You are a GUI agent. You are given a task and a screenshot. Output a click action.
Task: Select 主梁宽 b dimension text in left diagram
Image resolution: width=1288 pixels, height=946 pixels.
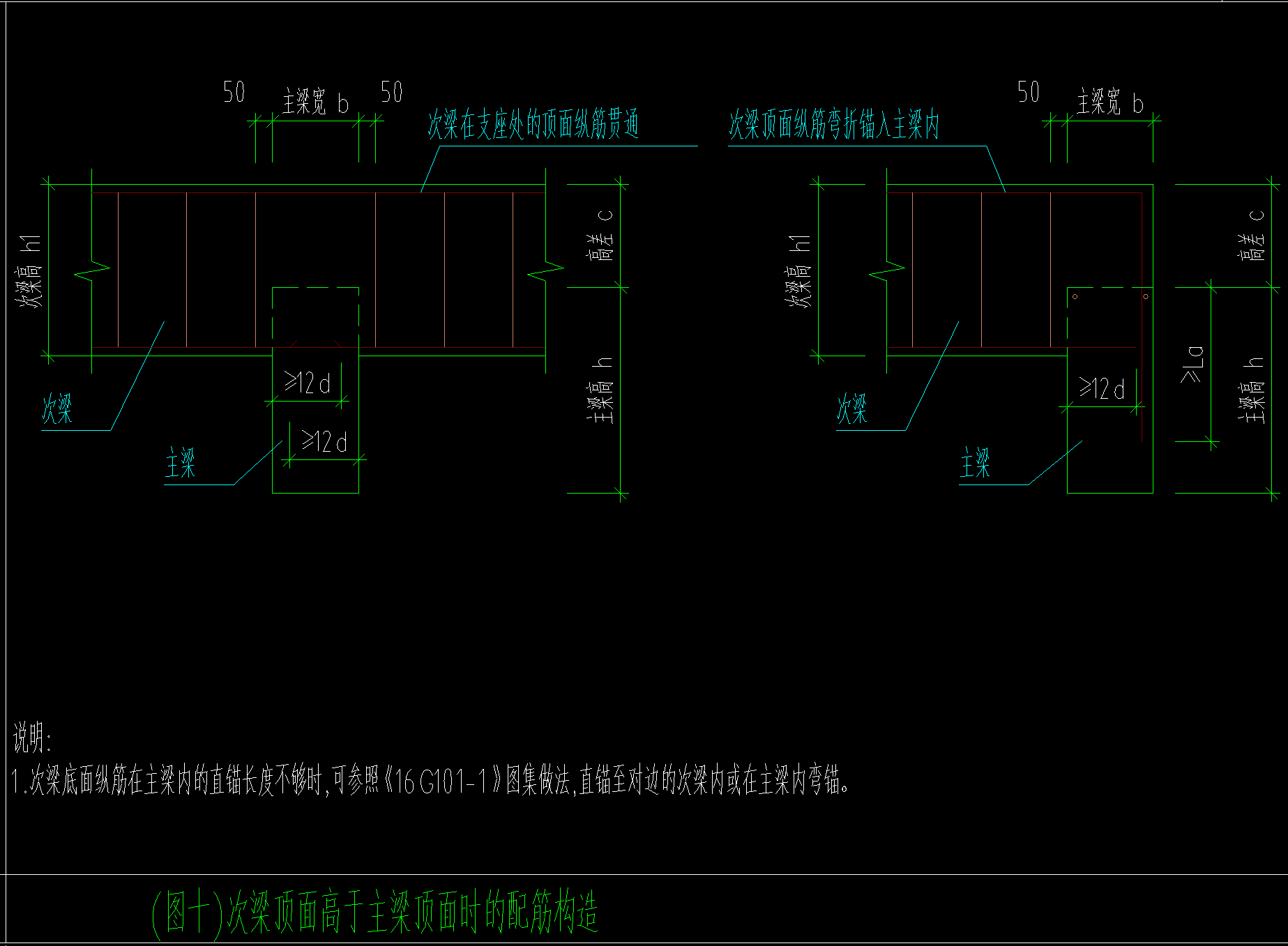315,102
